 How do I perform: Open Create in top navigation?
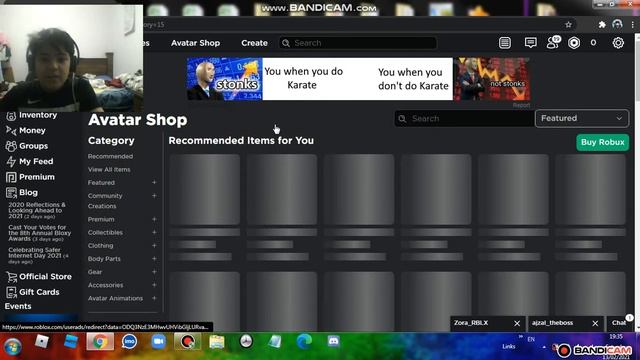pos(254,43)
